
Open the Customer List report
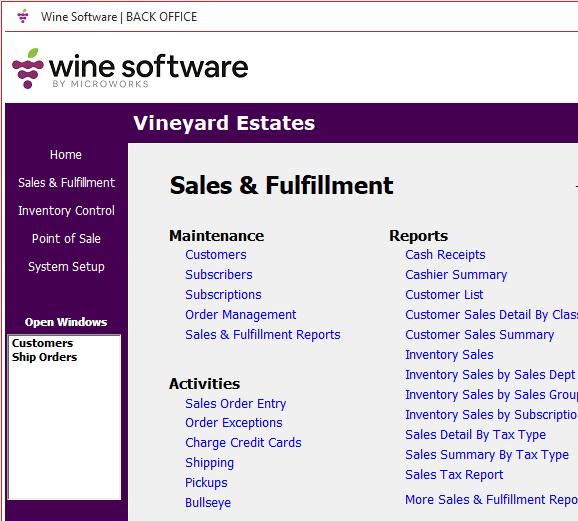point(444,295)
